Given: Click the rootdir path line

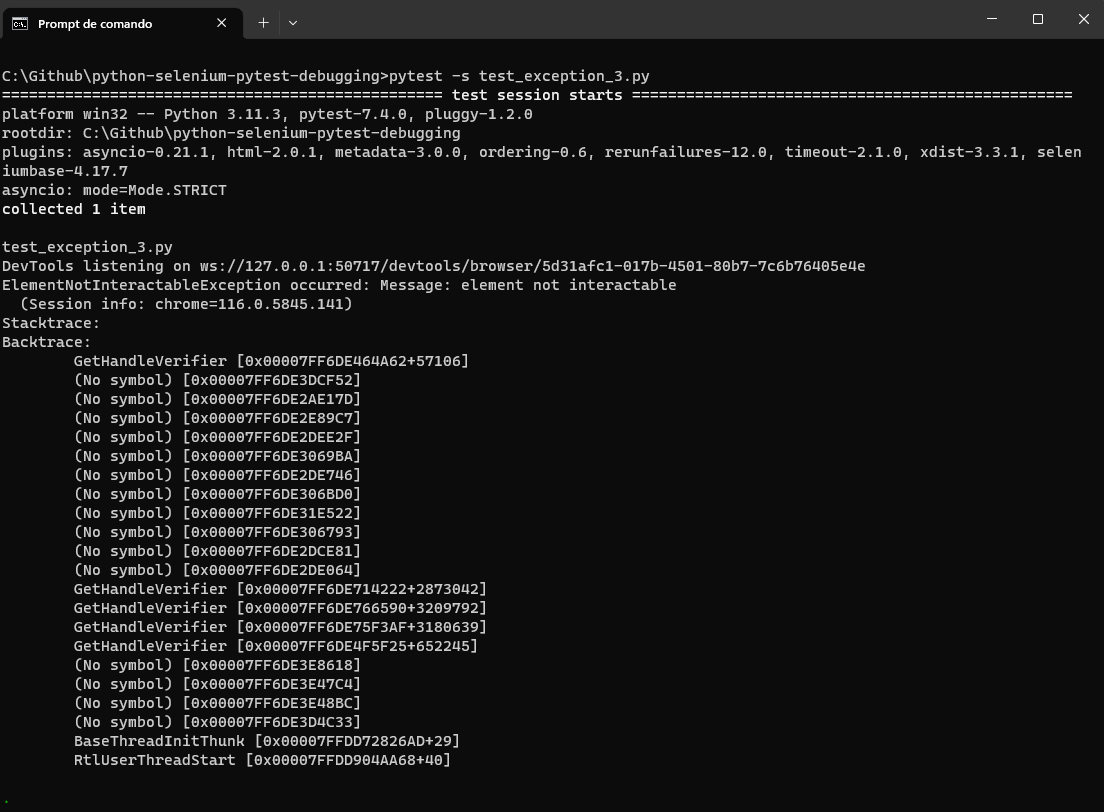Looking at the screenshot, I should tap(231, 133).
